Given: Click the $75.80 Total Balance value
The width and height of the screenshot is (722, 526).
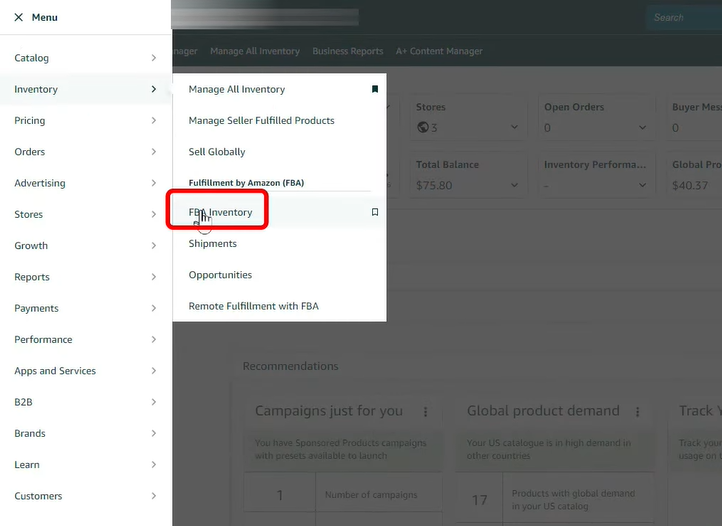Looking at the screenshot, I should coord(434,186).
